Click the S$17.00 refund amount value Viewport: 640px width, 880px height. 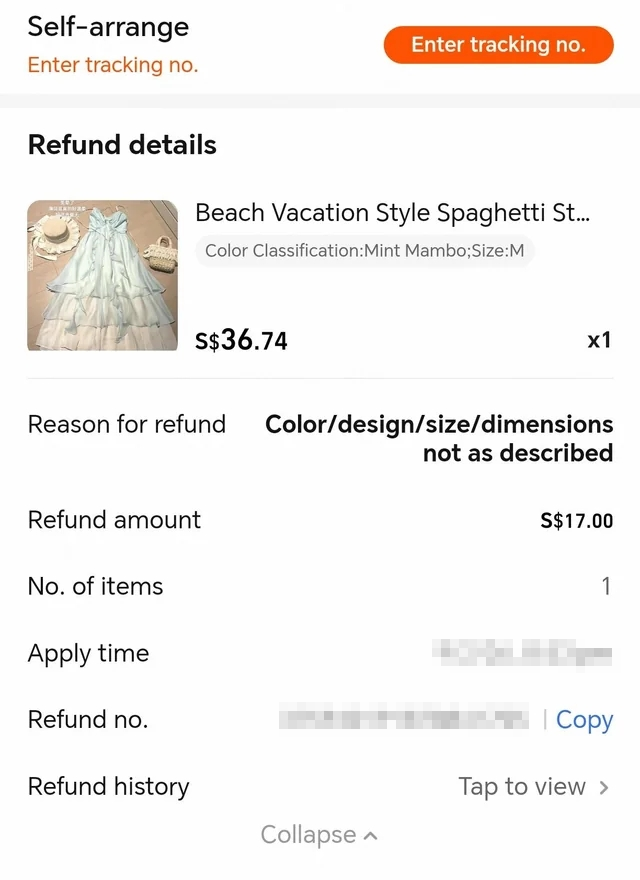click(576, 521)
